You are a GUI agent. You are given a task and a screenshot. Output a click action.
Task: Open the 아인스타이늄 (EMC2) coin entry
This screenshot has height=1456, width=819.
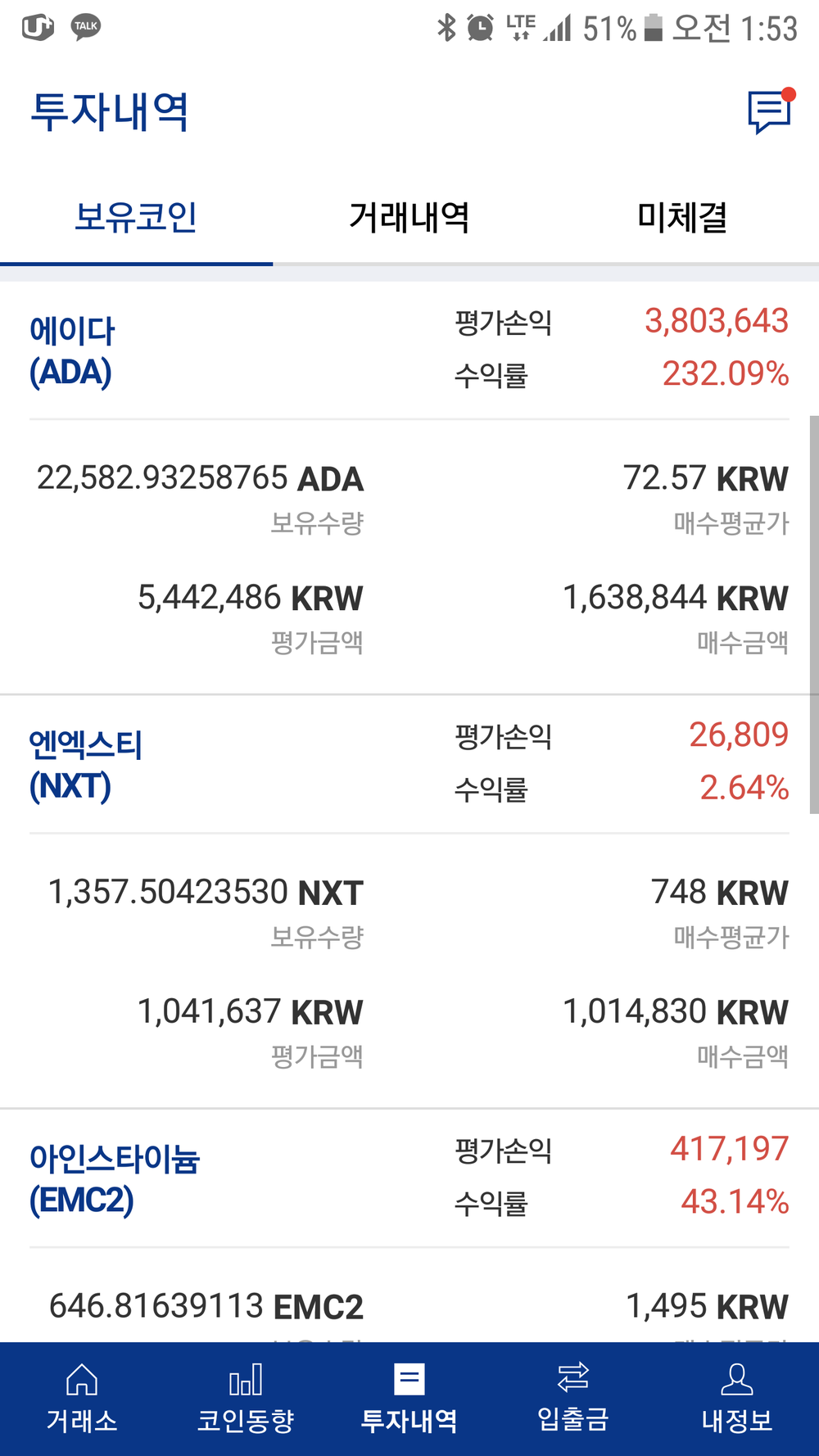[114, 1179]
